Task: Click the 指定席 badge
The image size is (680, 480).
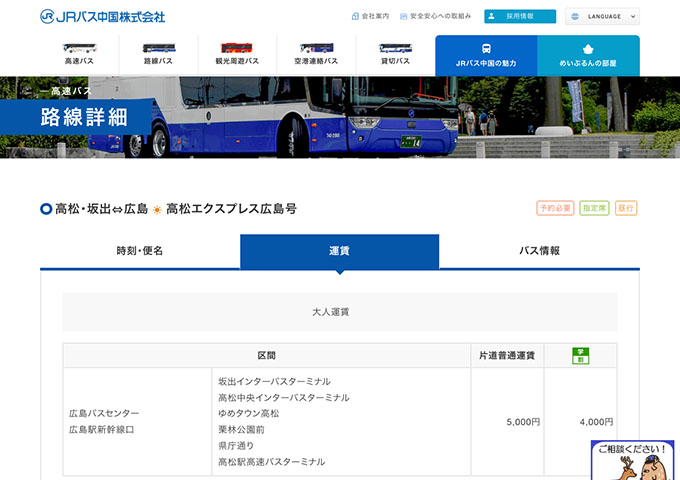Action: point(594,208)
